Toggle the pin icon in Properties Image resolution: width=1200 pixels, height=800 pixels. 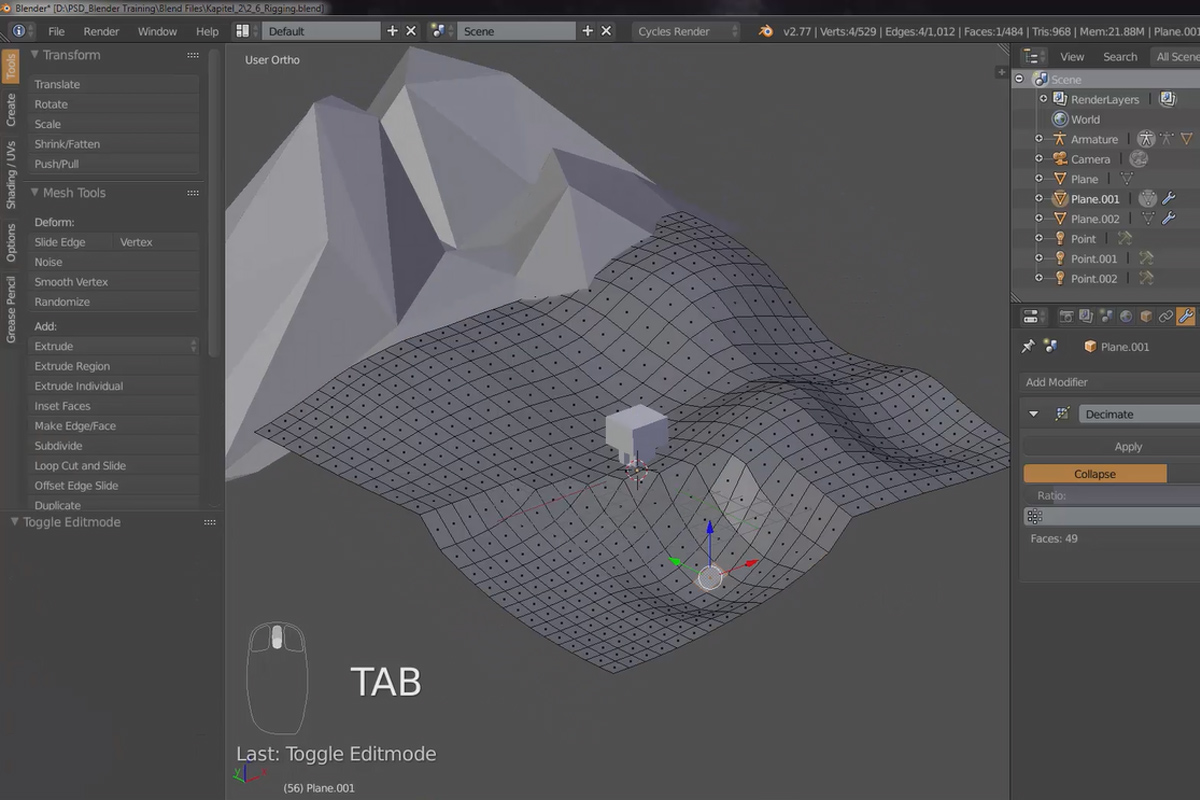click(x=1028, y=346)
